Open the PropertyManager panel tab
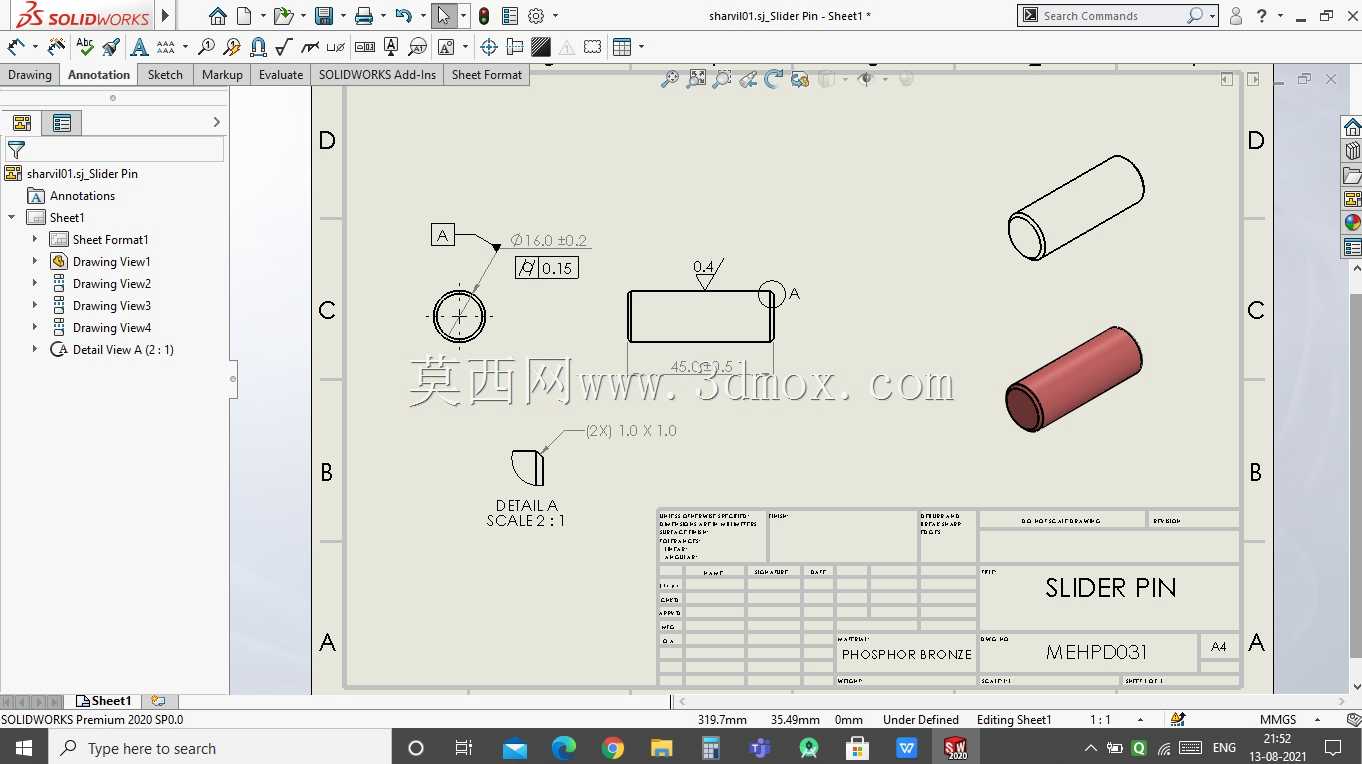Screen dimensions: 1362x764 tap(62, 123)
